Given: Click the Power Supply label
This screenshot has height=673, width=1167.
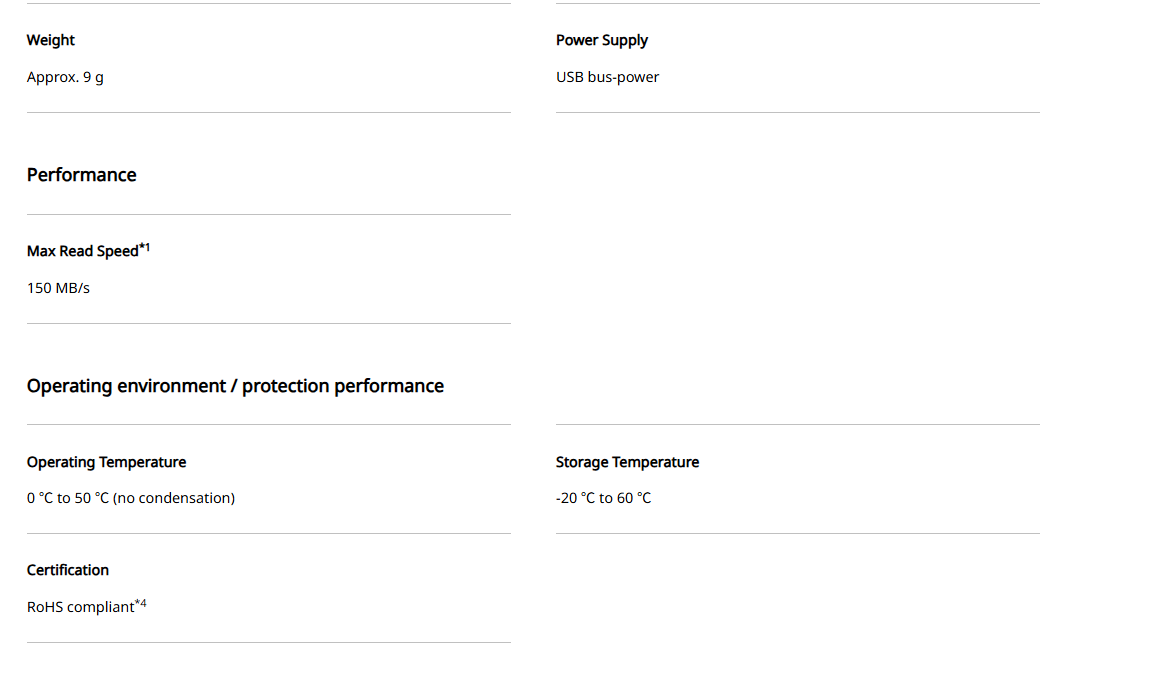Looking at the screenshot, I should tap(602, 40).
